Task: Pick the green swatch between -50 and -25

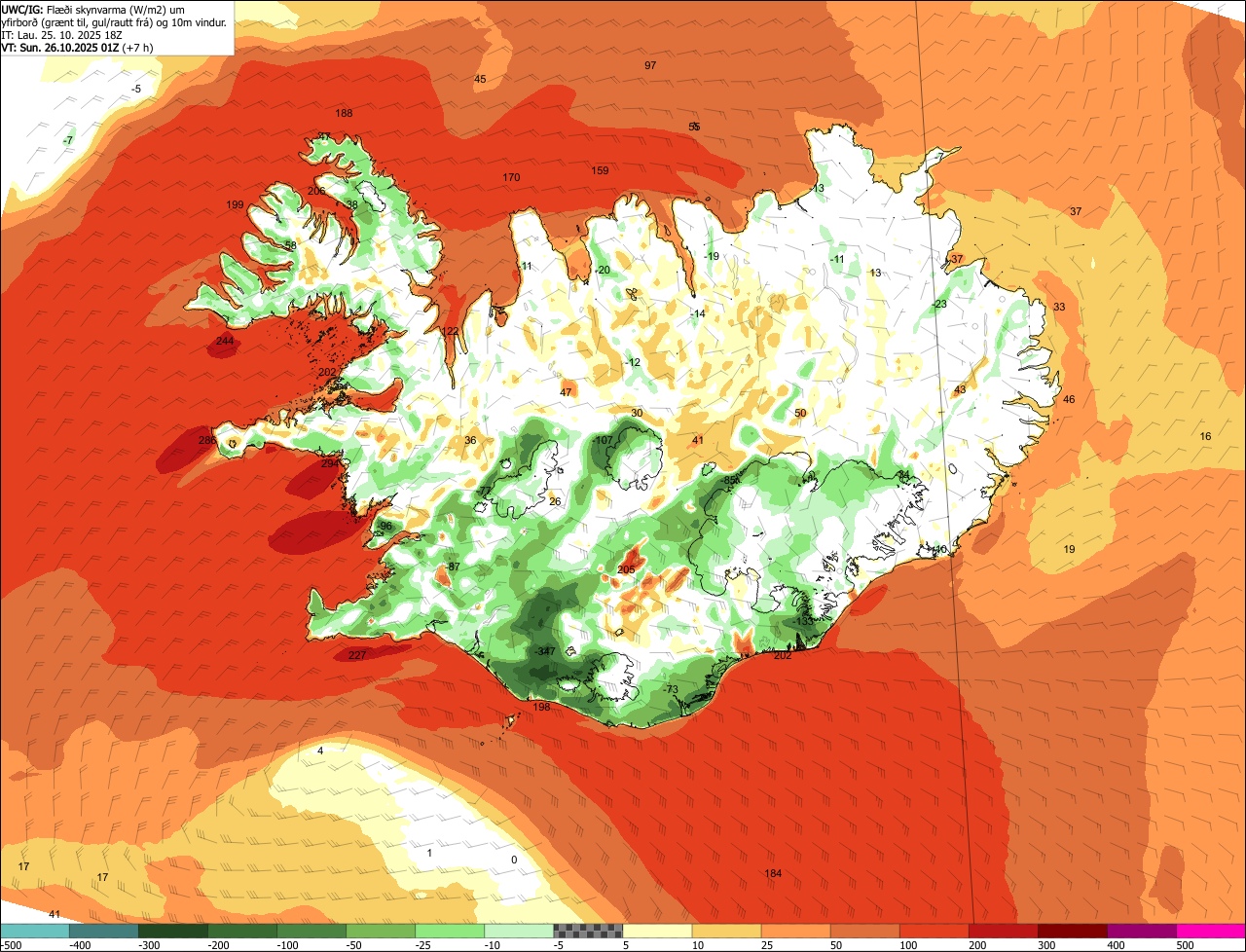Action: [x=381, y=931]
